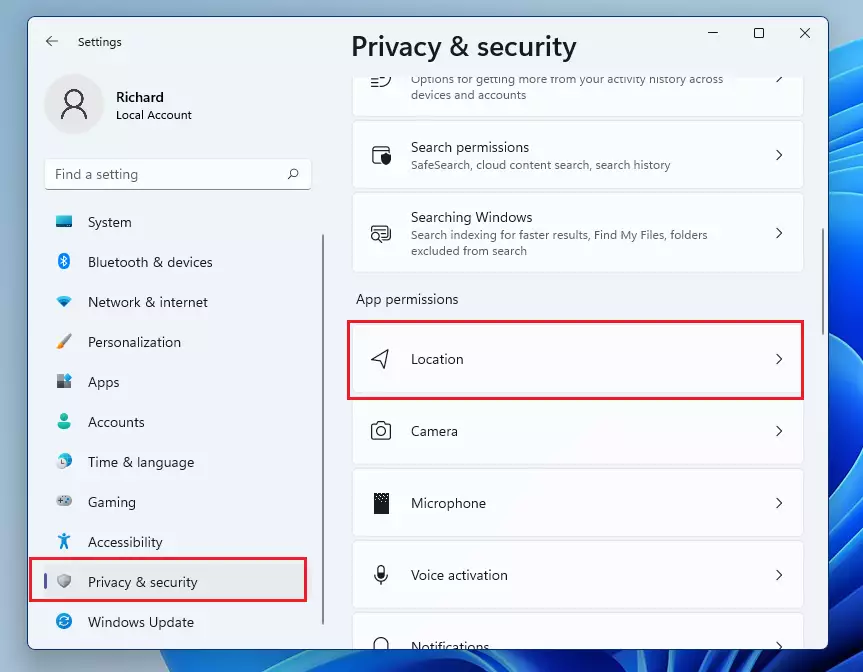
Task: Click the sidebar navigation scrollbar
Action: click(x=323, y=429)
